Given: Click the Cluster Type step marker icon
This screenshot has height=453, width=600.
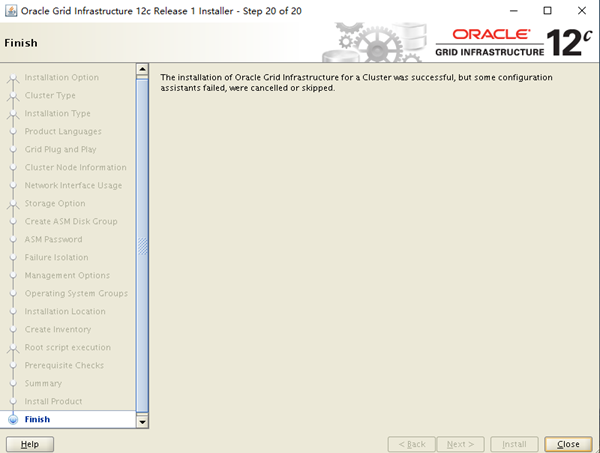Looking at the screenshot, I should click(x=13, y=96).
